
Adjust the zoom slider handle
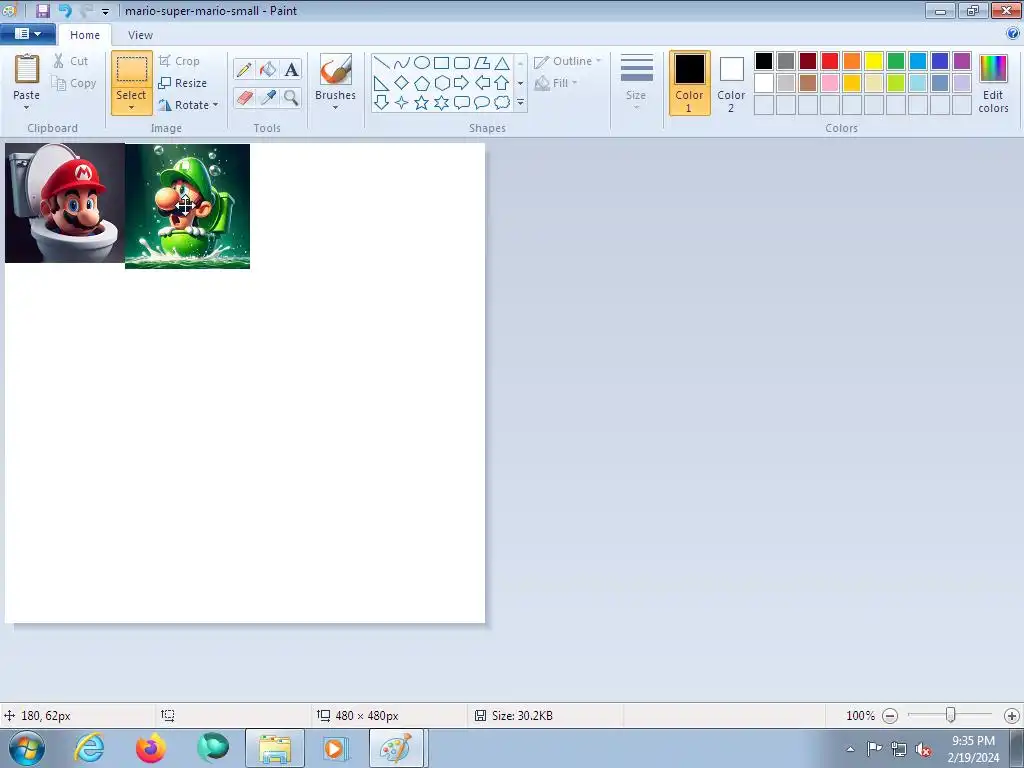click(951, 716)
